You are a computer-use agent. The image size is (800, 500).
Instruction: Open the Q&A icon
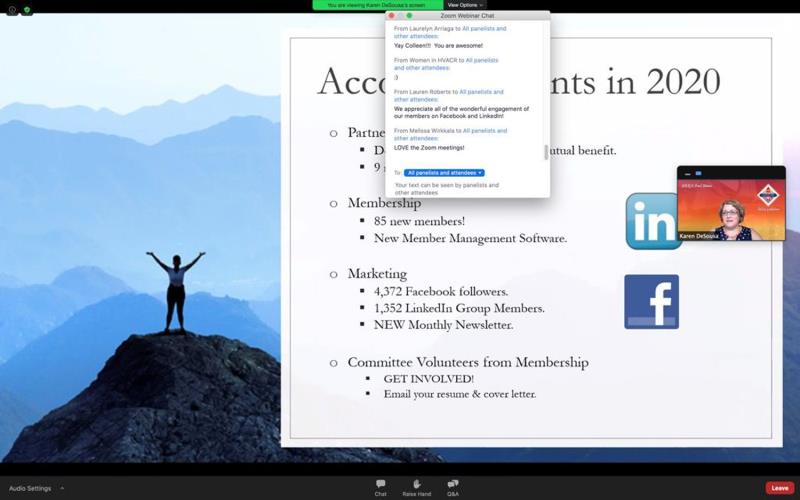[x=453, y=487]
